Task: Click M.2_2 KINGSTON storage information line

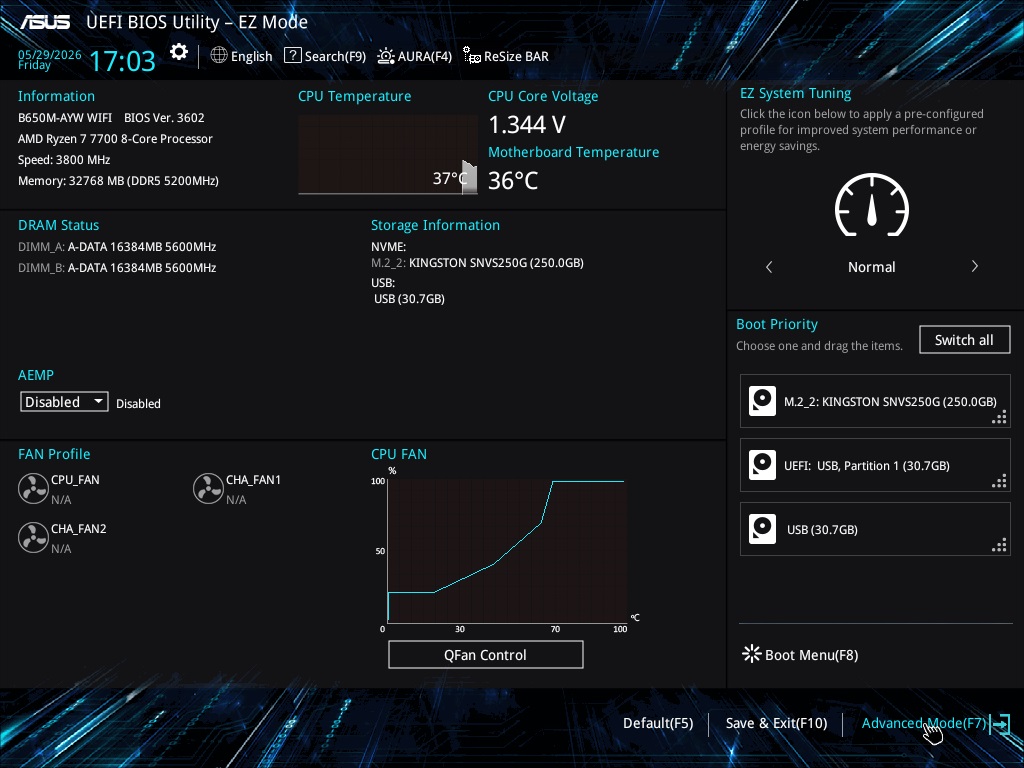Action: [477, 263]
